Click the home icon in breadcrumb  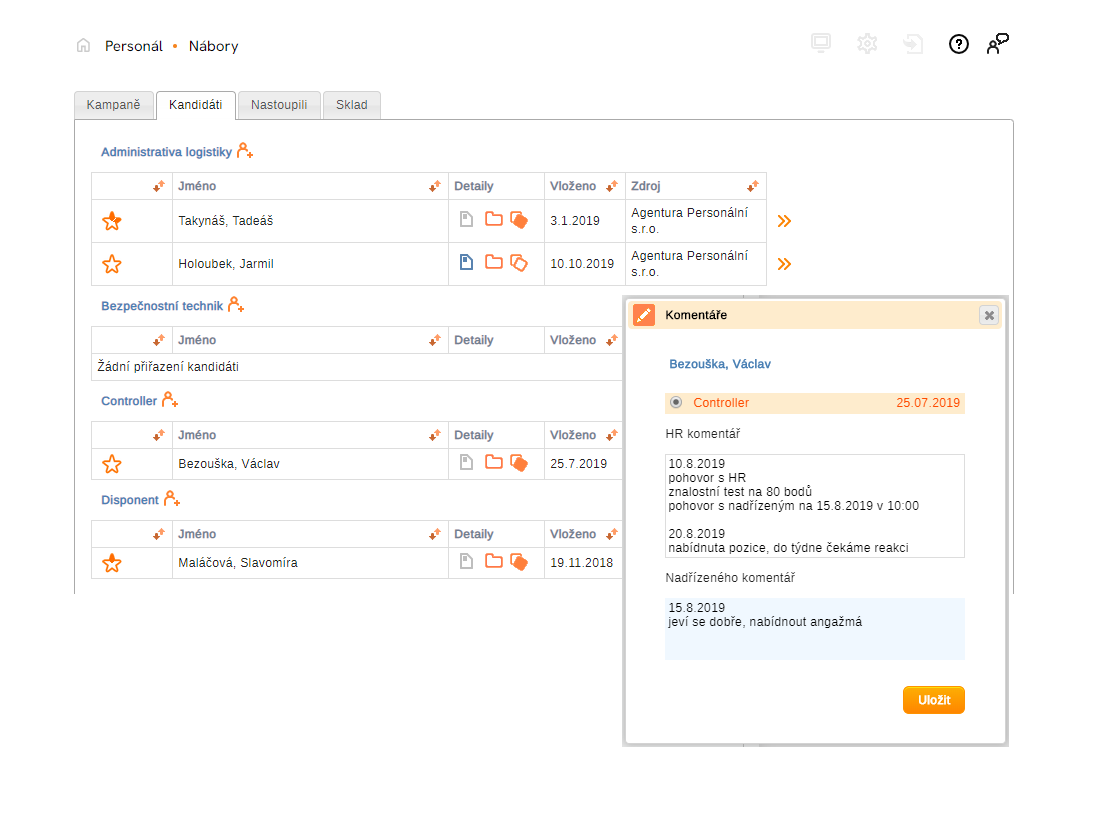tap(83, 45)
